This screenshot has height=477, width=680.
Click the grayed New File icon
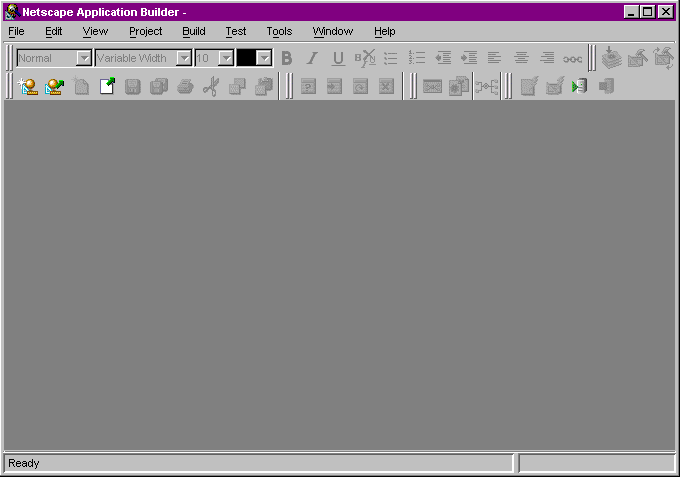click(81, 86)
